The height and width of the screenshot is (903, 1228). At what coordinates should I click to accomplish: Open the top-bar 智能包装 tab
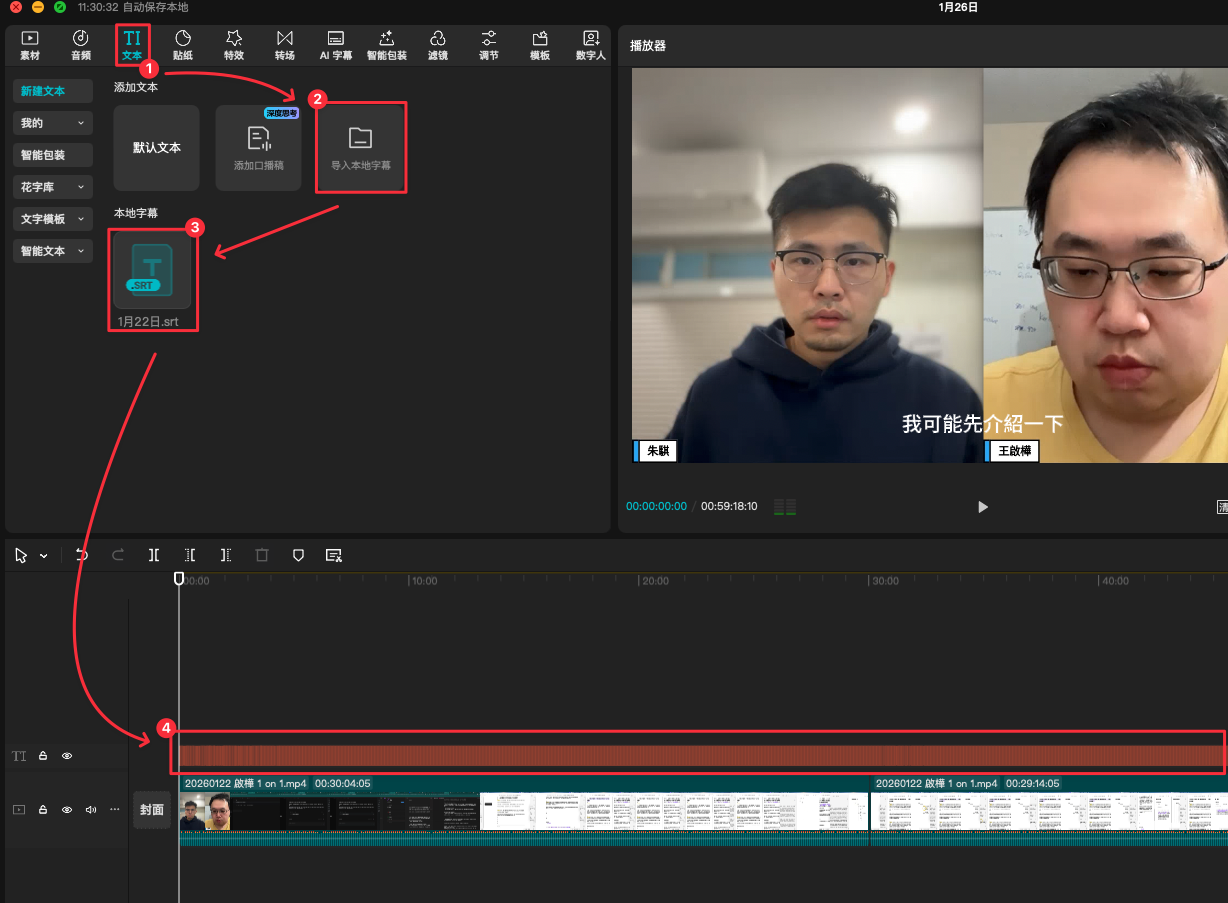click(x=387, y=45)
